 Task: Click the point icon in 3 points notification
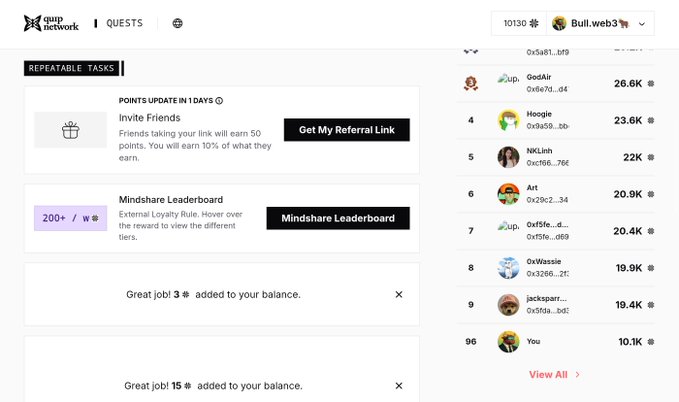(186, 295)
